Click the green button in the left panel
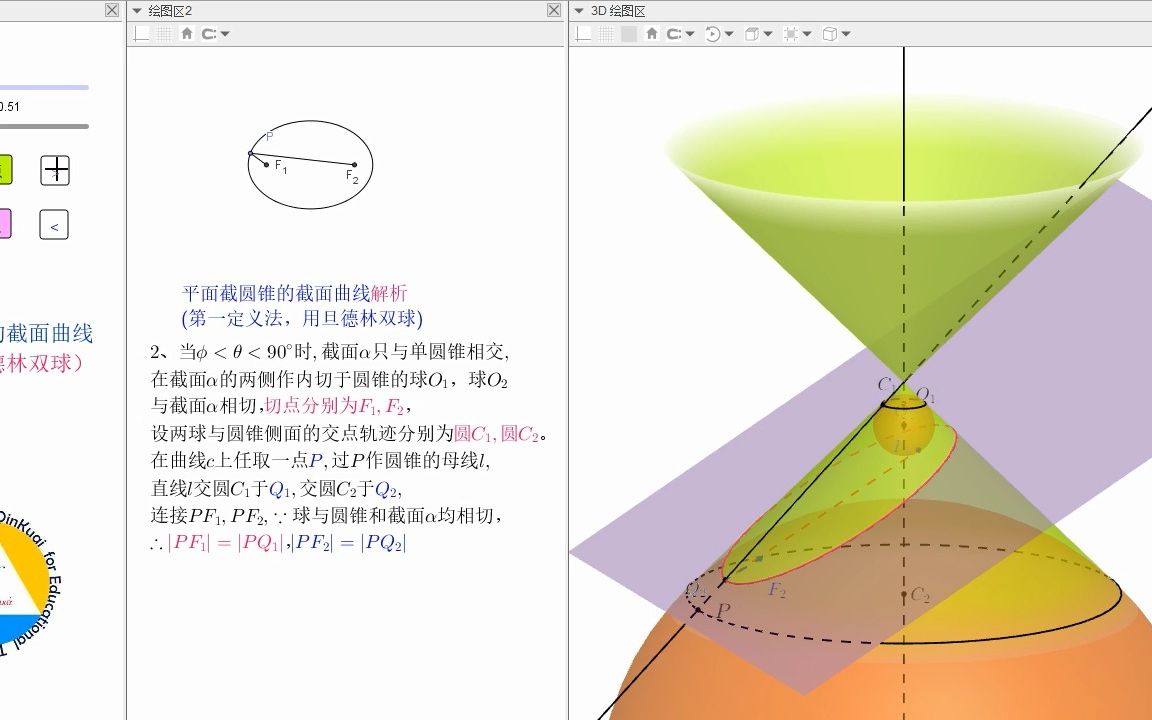The width and height of the screenshot is (1152, 720). click(x=5, y=170)
